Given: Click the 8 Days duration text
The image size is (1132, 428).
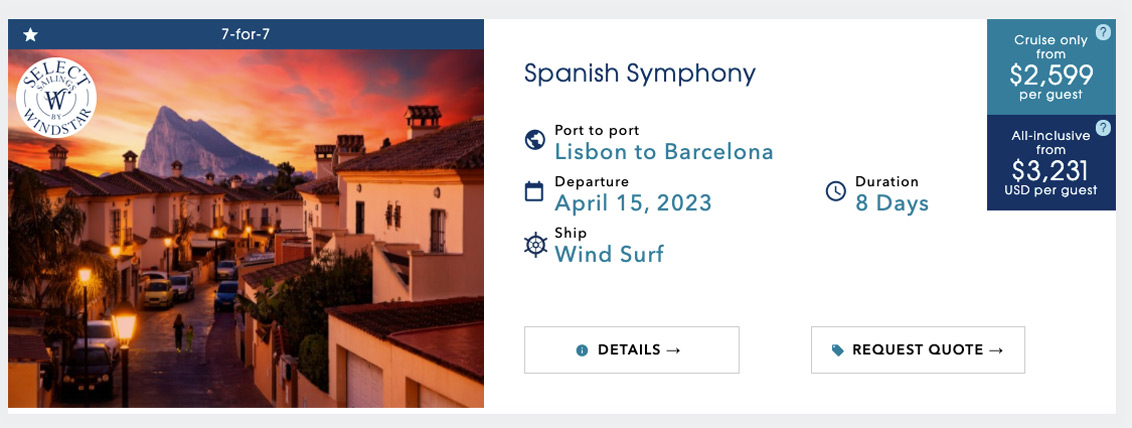Looking at the screenshot, I should [x=891, y=203].
